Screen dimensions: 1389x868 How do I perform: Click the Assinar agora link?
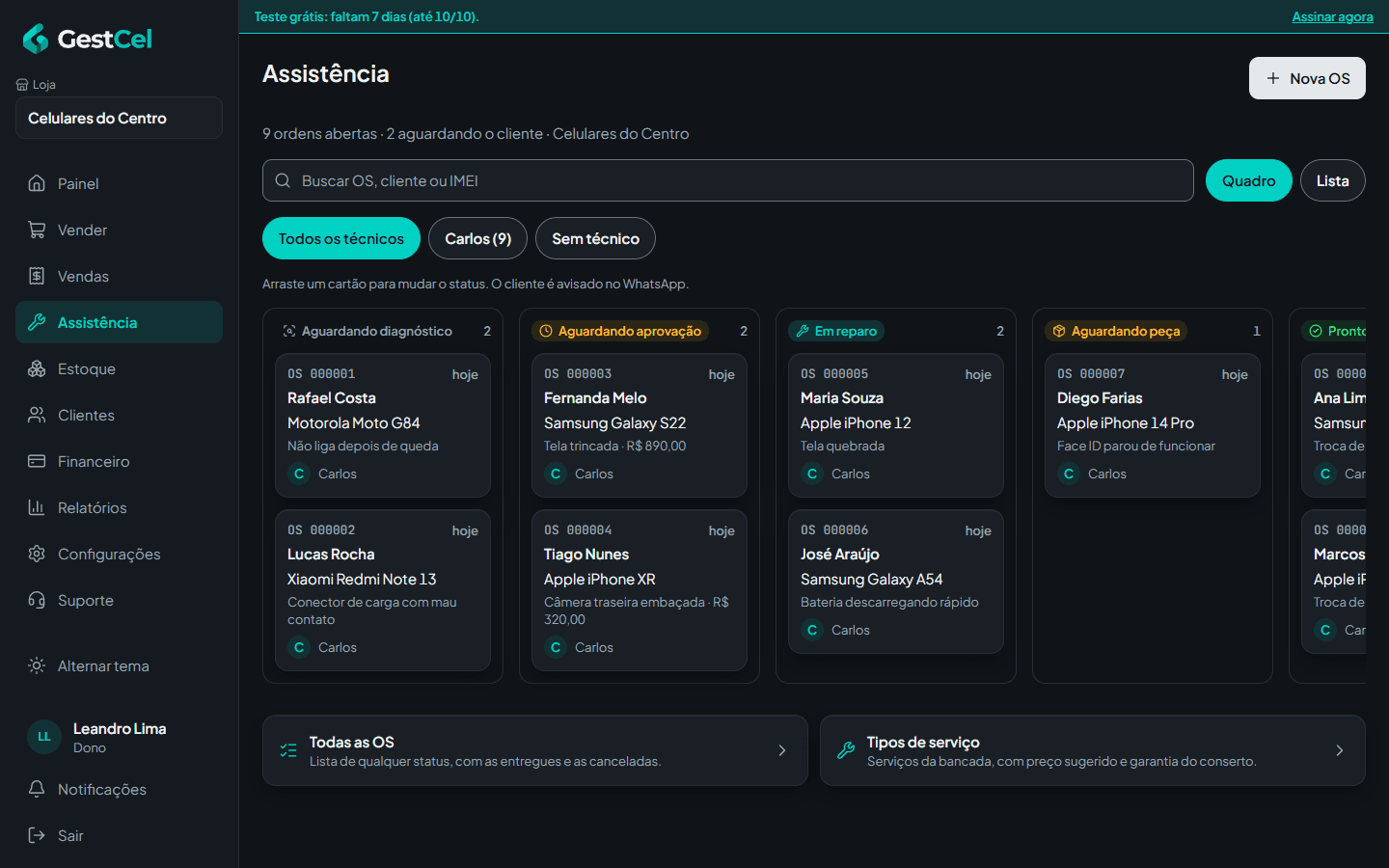pos(1332,16)
